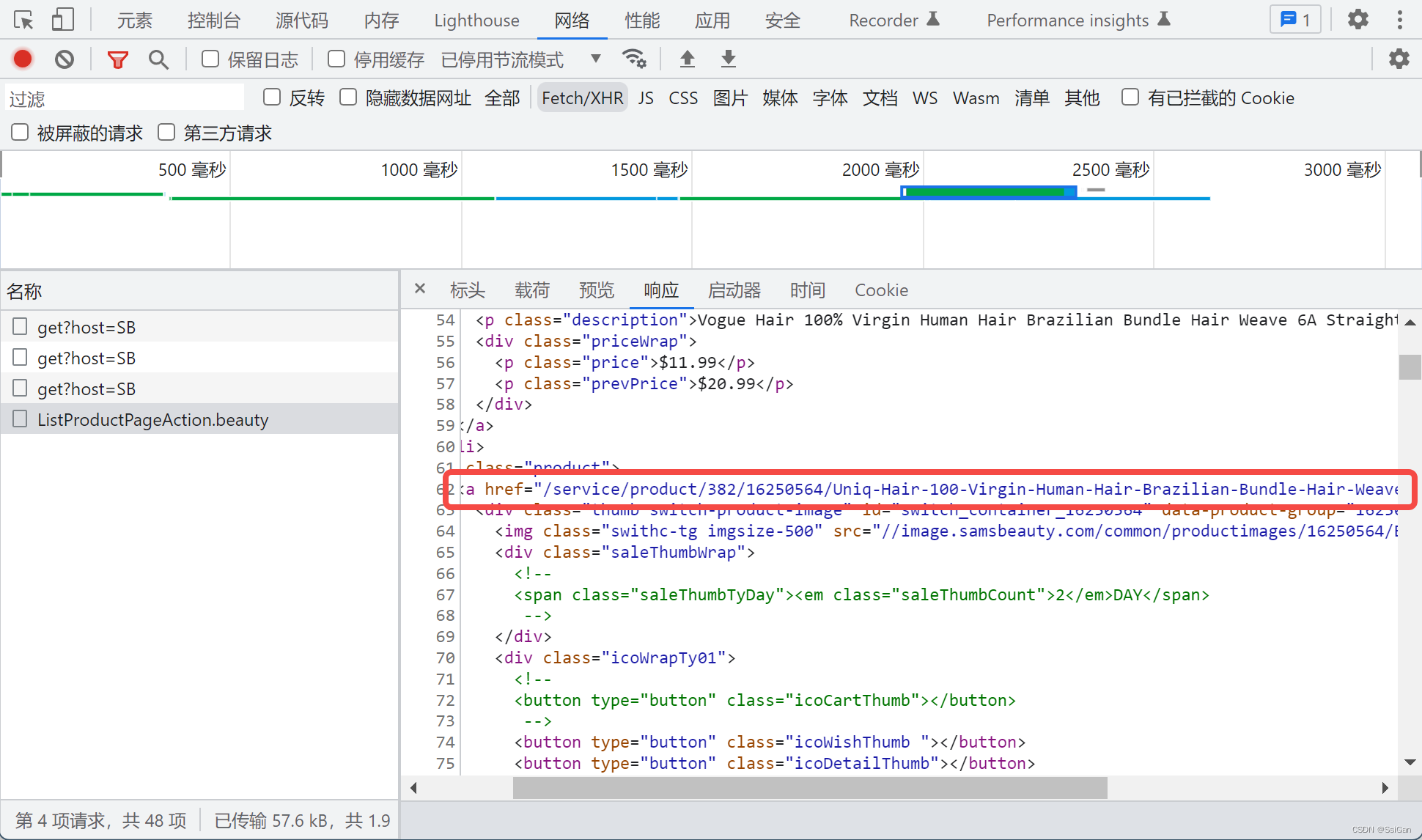Filter requests by the JS type

click(645, 98)
